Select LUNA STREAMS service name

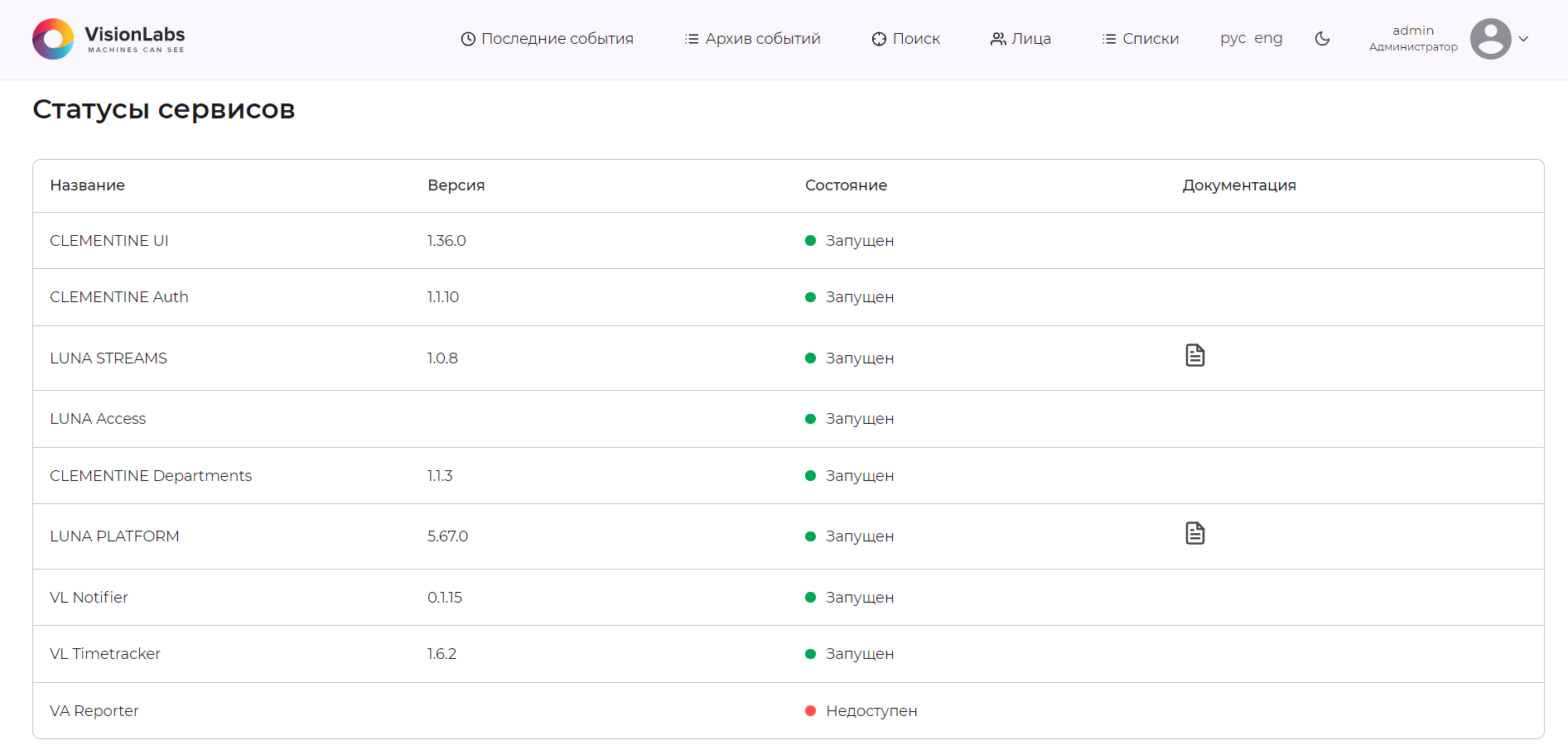[x=109, y=358]
